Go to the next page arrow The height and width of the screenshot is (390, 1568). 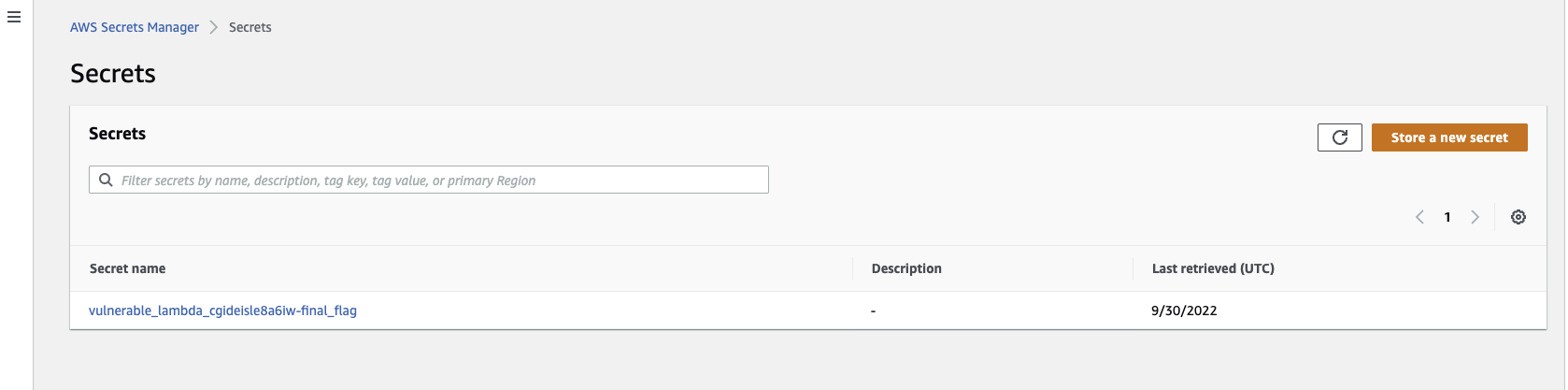pyautogui.click(x=1475, y=217)
